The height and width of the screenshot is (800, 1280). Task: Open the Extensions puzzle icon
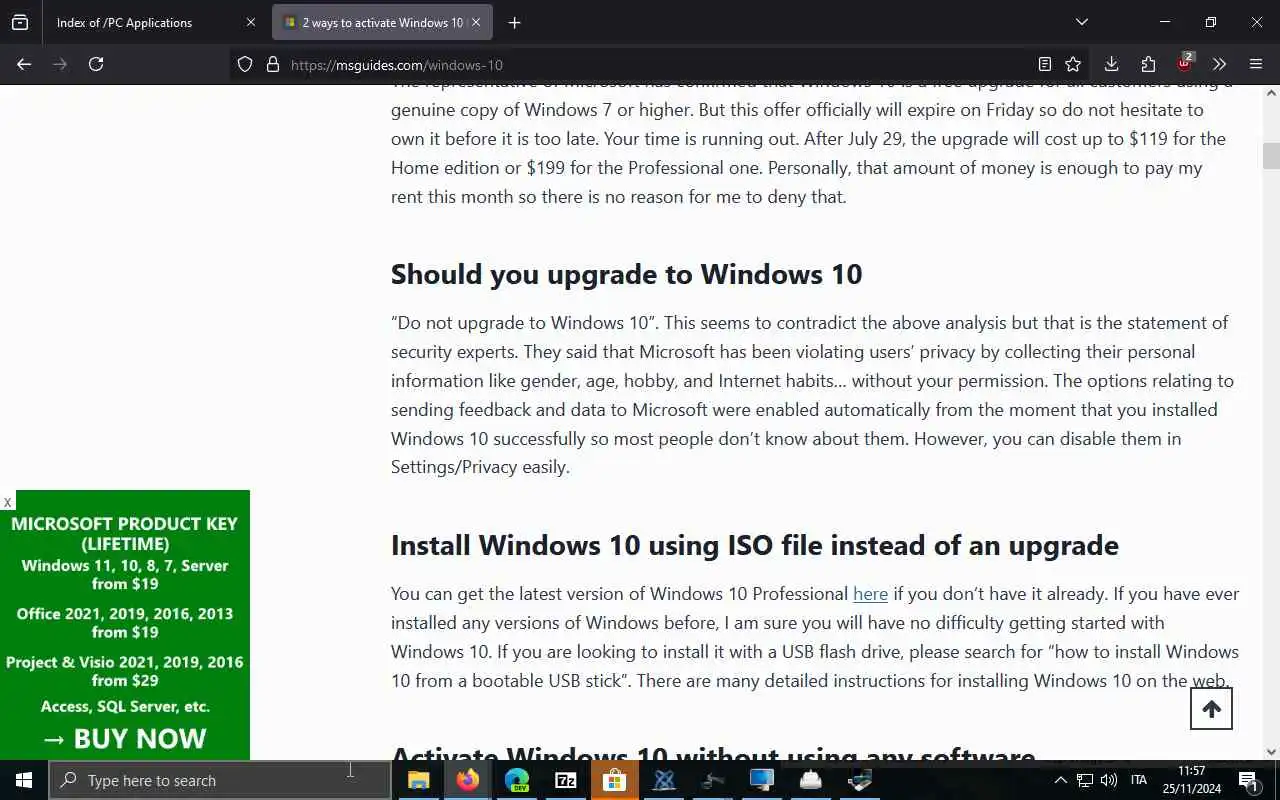(1148, 64)
